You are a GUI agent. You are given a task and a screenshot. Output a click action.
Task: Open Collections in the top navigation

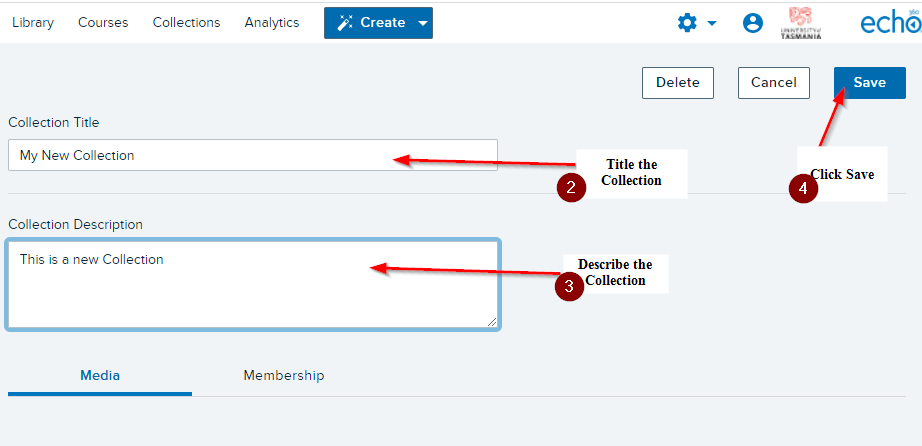tap(186, 22)
